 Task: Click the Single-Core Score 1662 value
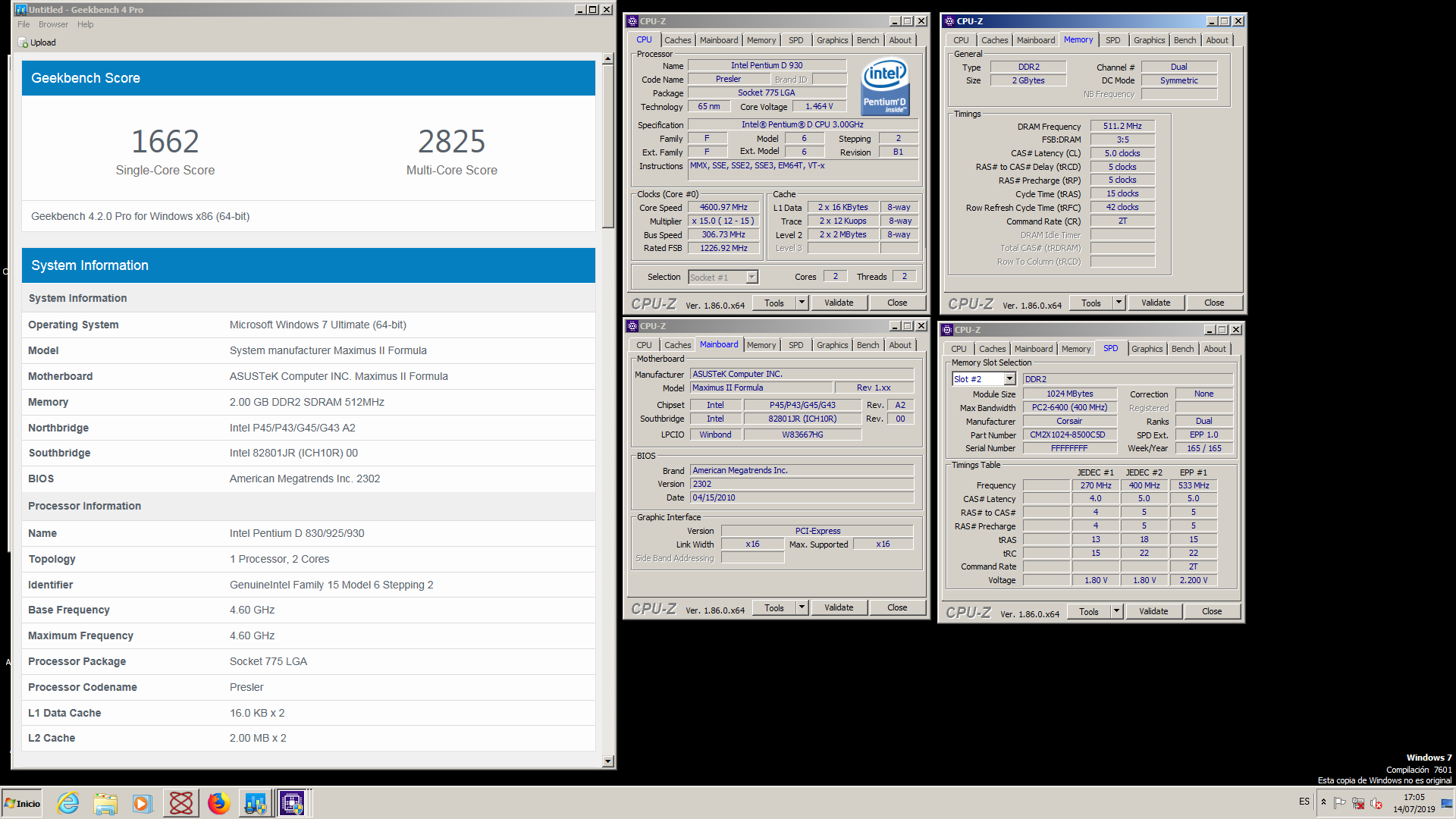[165, 142]
